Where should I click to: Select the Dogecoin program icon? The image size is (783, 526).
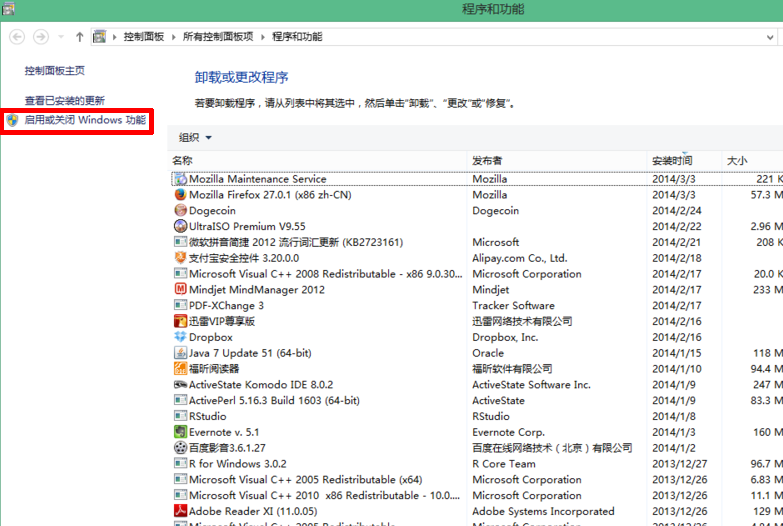(180, 211)
